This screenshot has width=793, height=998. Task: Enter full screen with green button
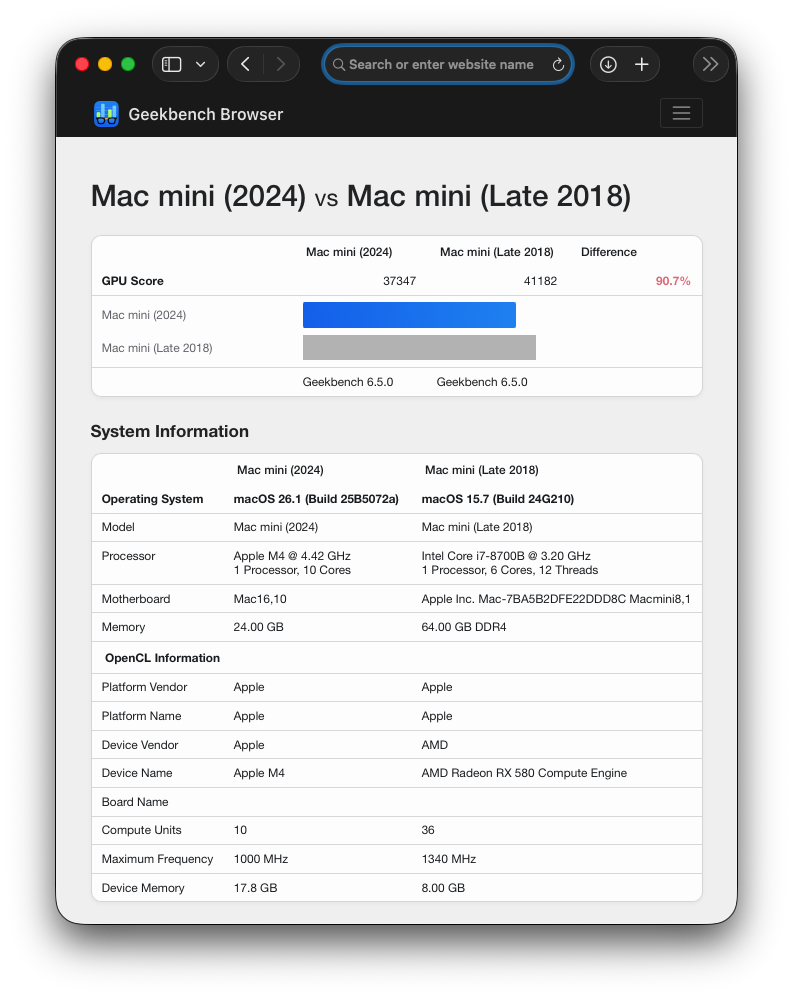tap(128, 64)
